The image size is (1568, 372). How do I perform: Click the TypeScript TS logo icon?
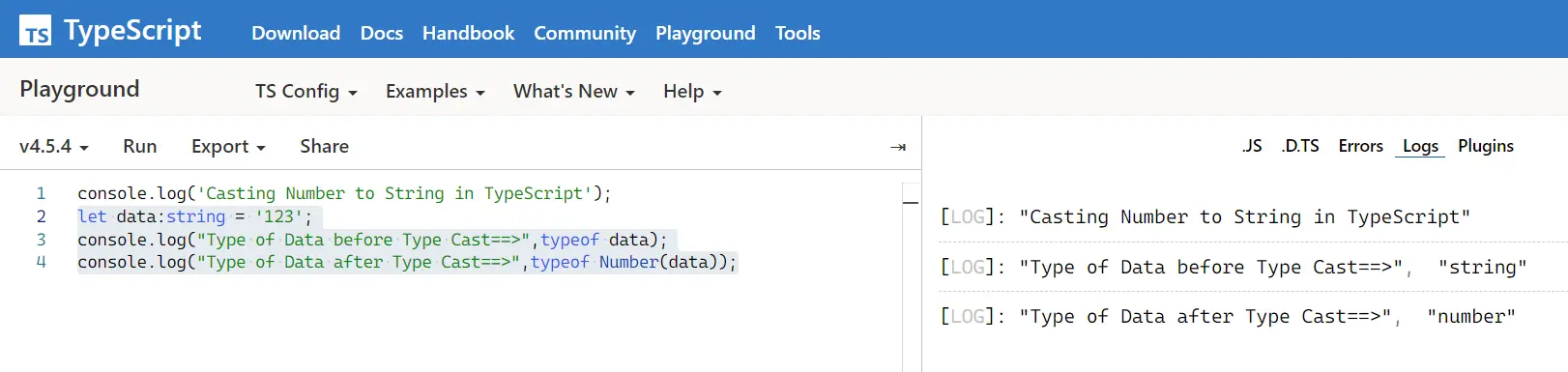(x=36, y=31)
